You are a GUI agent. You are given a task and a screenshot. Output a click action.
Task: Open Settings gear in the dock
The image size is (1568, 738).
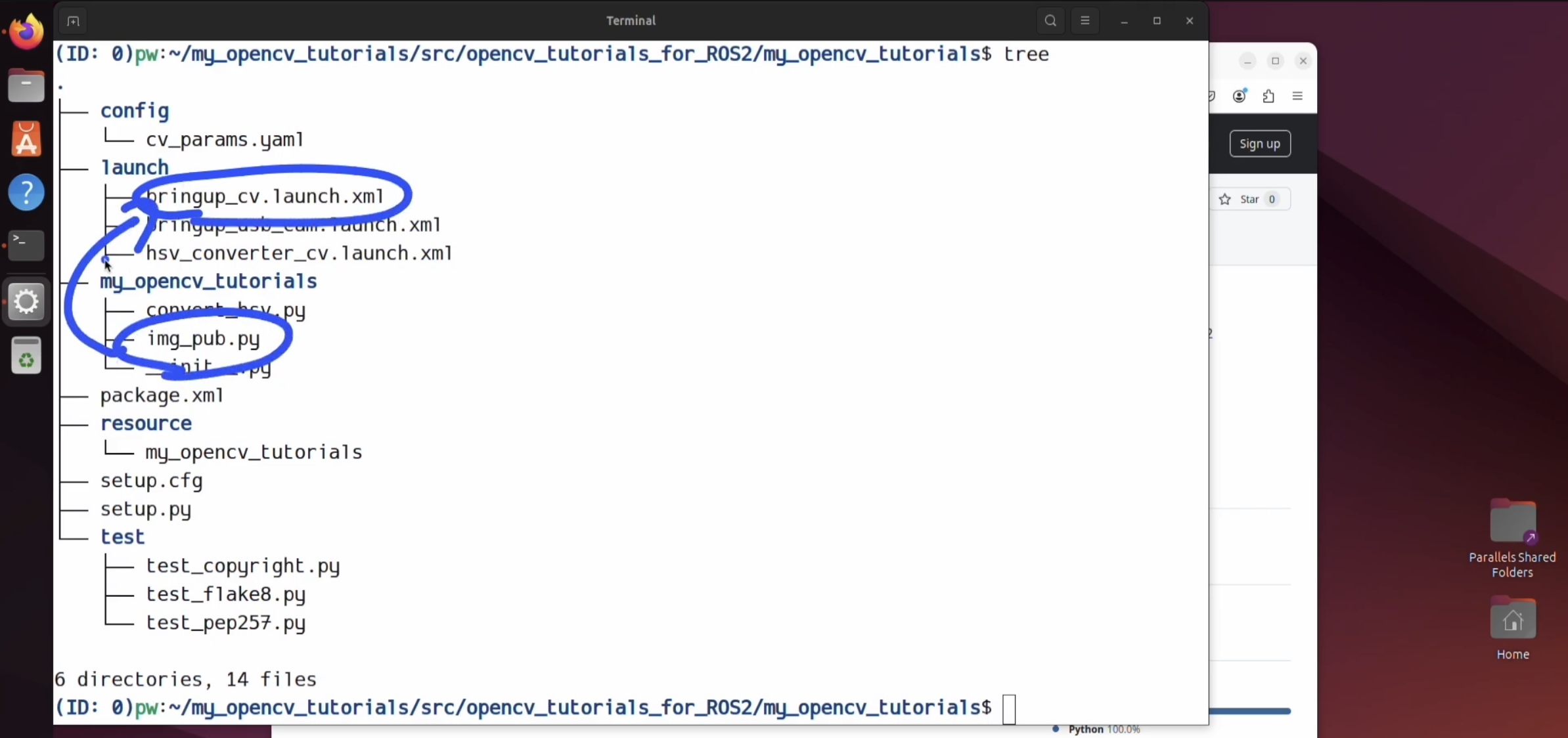coord(26,302)
